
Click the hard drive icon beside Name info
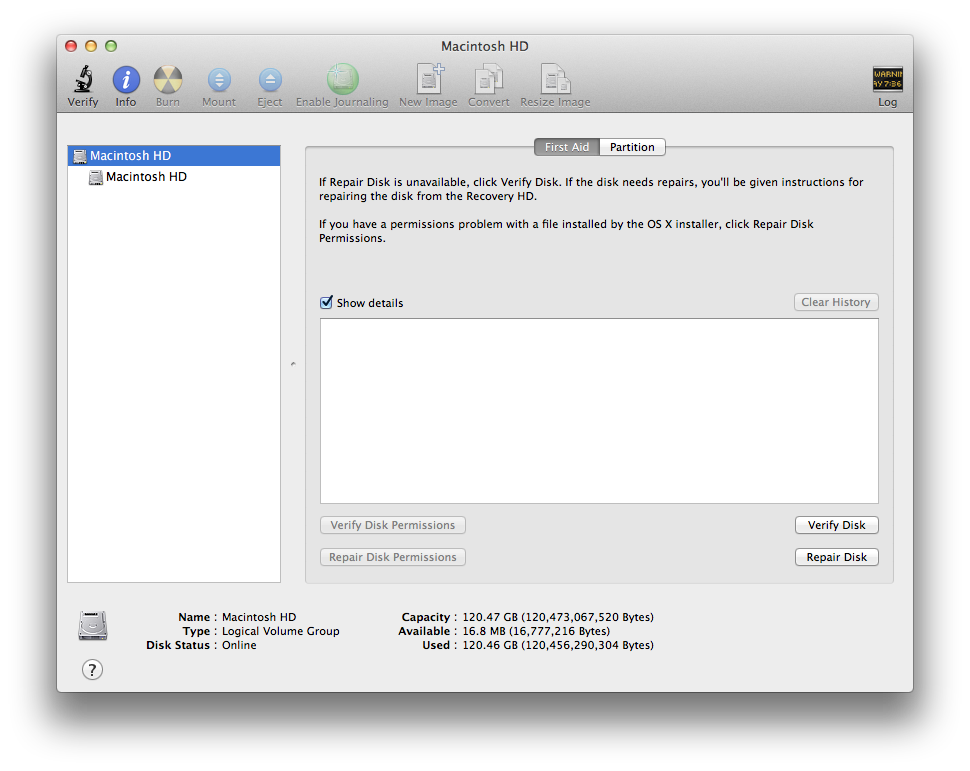pos(93,626)
